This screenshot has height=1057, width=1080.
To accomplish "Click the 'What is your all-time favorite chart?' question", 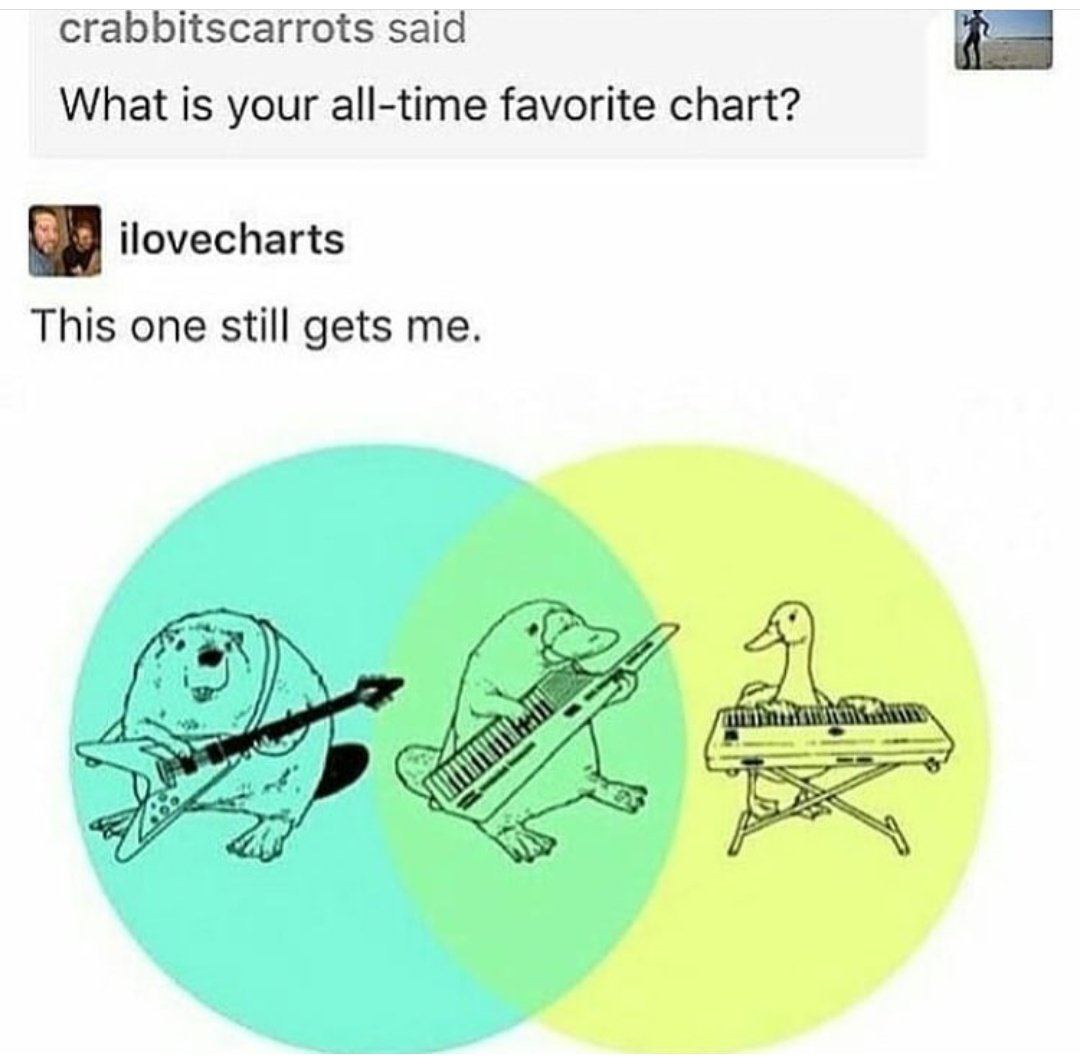I will pos(430,107).
